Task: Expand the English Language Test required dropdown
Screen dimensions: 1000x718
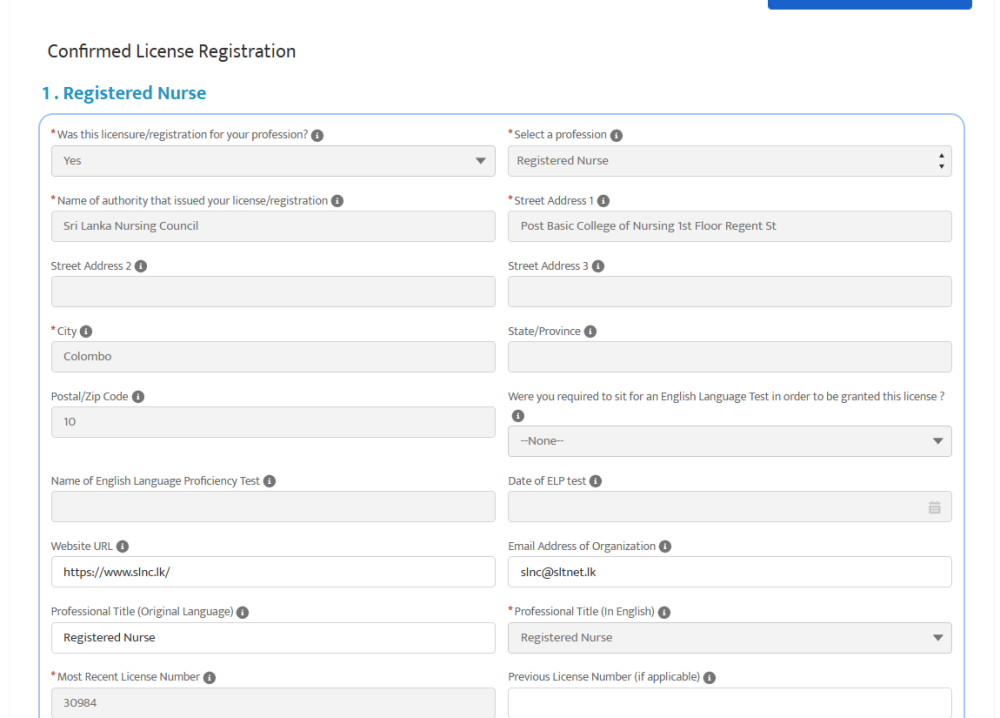Action: [729, 441]
